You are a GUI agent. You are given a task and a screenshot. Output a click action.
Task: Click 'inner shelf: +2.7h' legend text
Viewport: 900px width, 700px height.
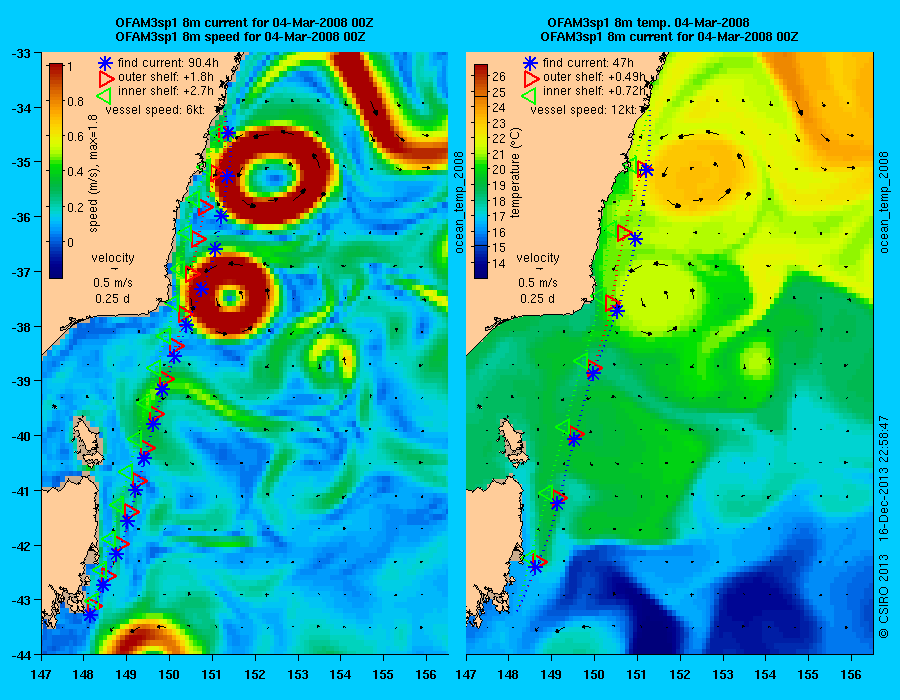coord(166,91)
